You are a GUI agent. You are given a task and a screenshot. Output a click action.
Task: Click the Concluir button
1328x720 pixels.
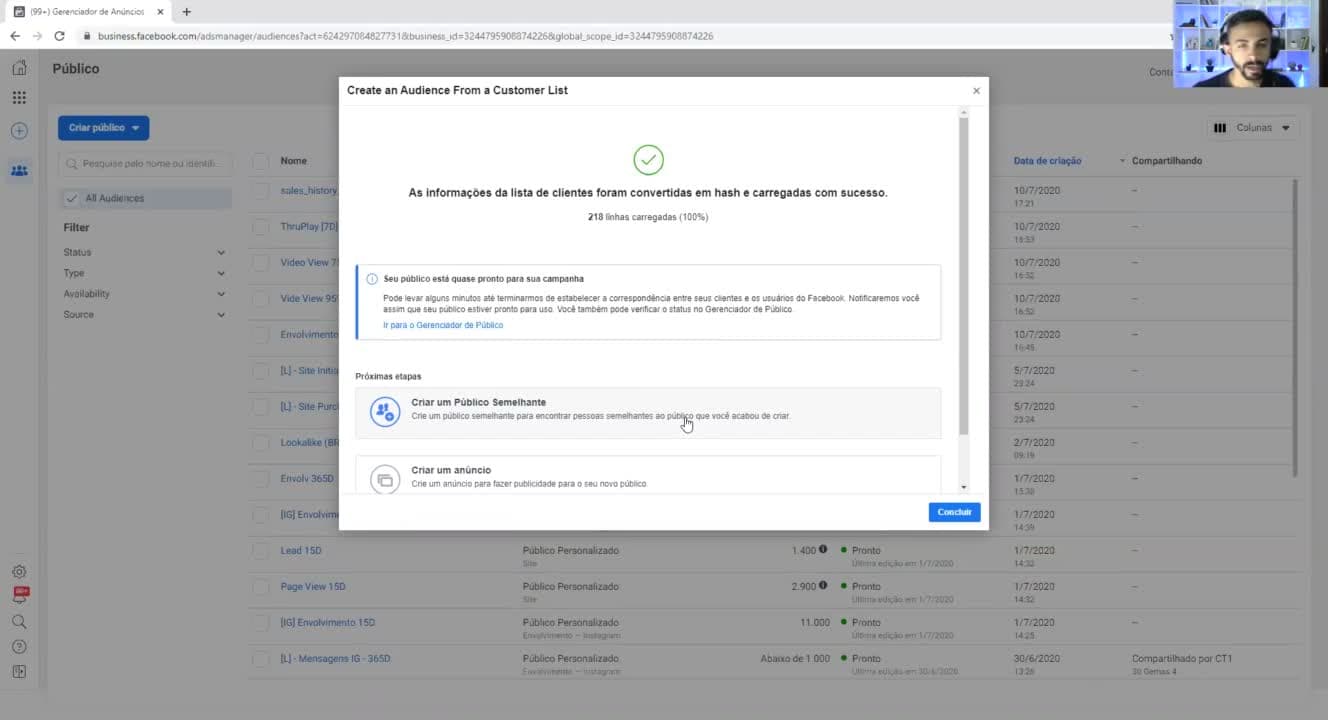pyautogui.click(x=954, y=512)
